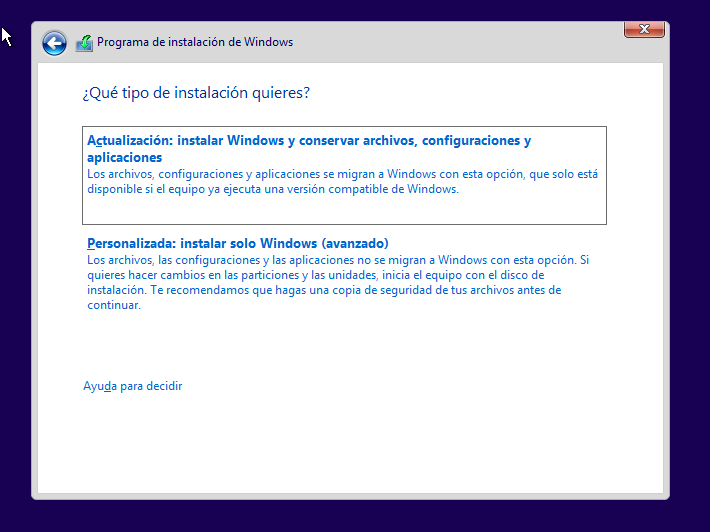Close the Windows setup dialog
Screen dimensions: 710x532
point(644,29)
